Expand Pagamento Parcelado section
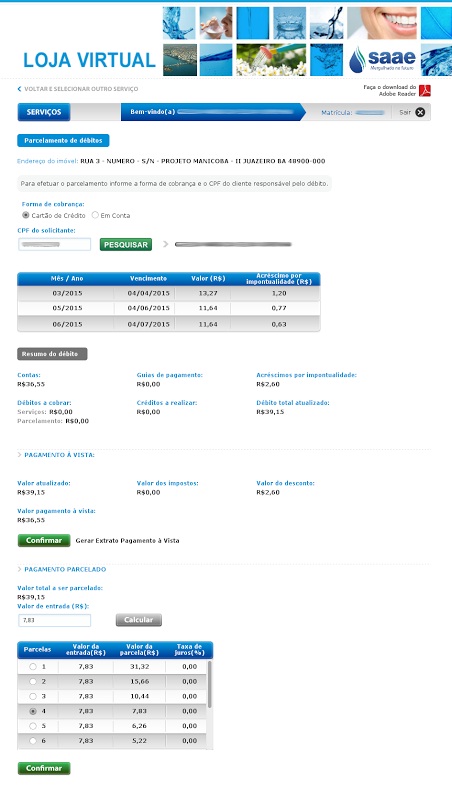Viewport: 452px width, 796px height. 61,569
